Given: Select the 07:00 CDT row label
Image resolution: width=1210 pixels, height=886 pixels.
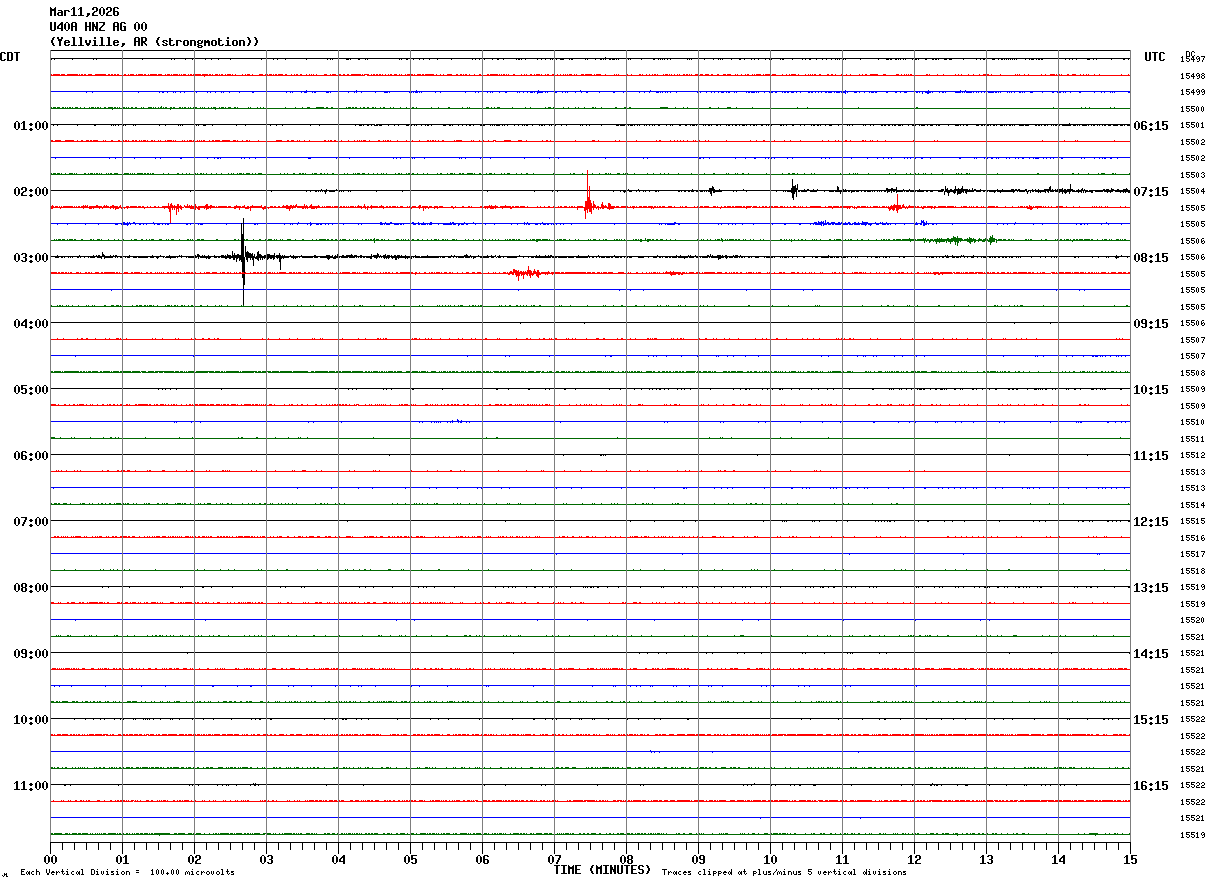Looking at the screenshot, I should (31, 522).
